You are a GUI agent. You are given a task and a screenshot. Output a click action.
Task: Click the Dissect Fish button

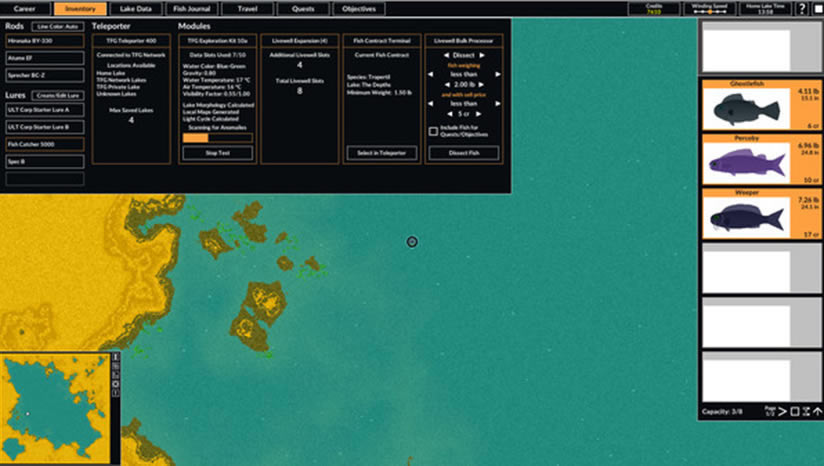(463, 153)
